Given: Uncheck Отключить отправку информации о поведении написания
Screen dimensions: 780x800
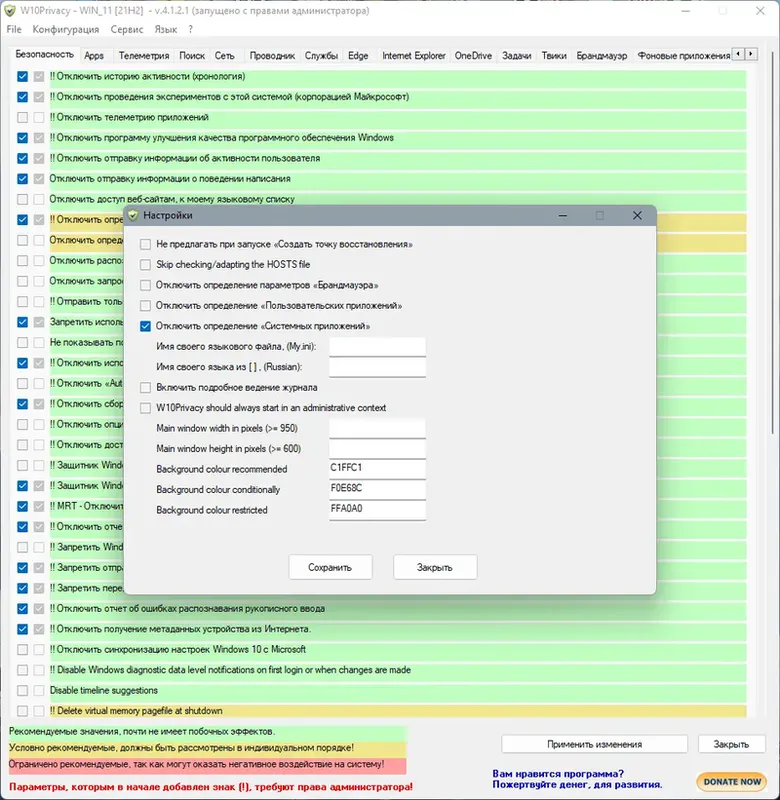Looking at the screenshot, I should coord(22,179).
